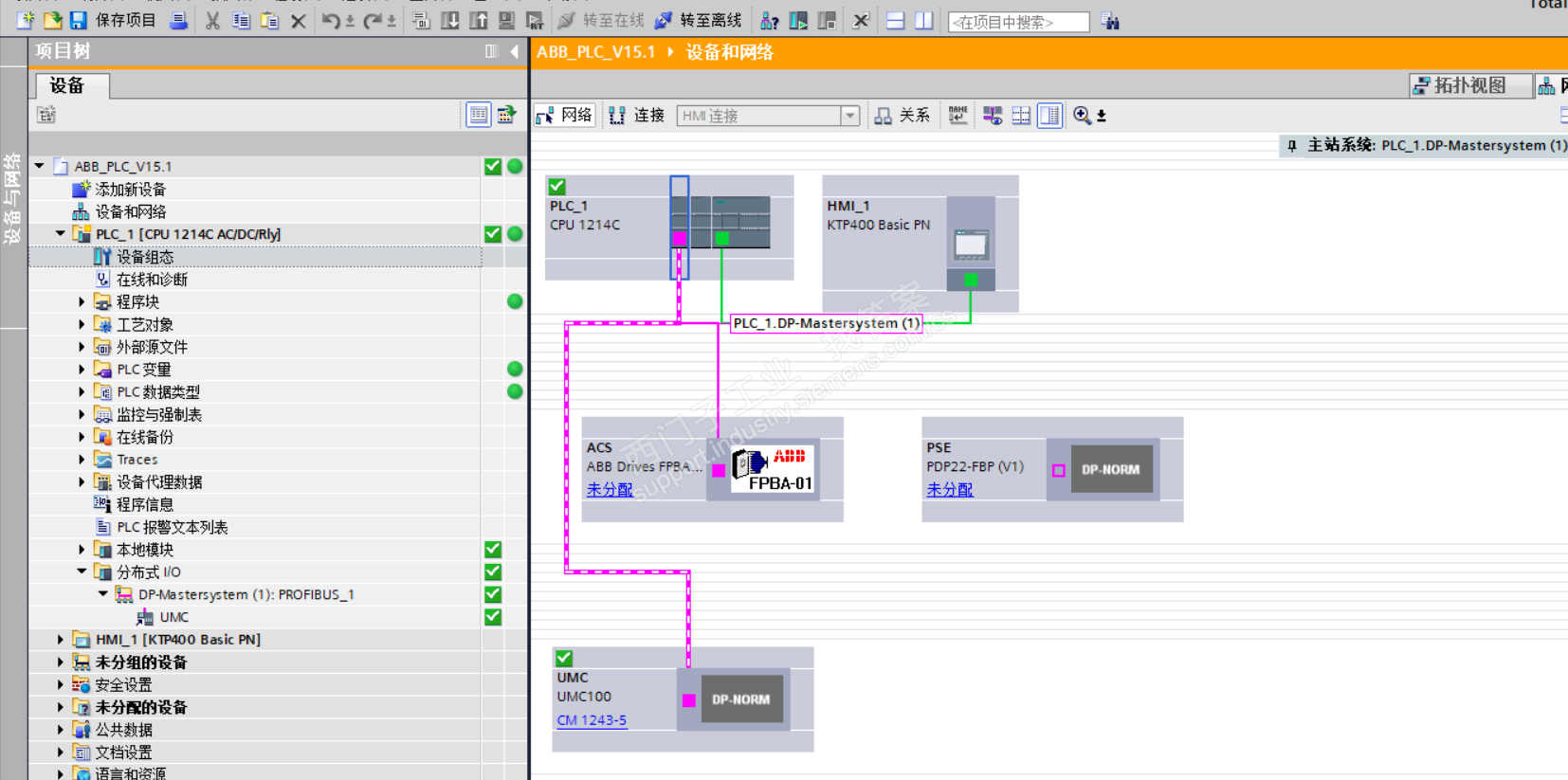The image size is (1568, 780).
Task: Click the Undo arrow icon
Action: [x=331, y=20]
